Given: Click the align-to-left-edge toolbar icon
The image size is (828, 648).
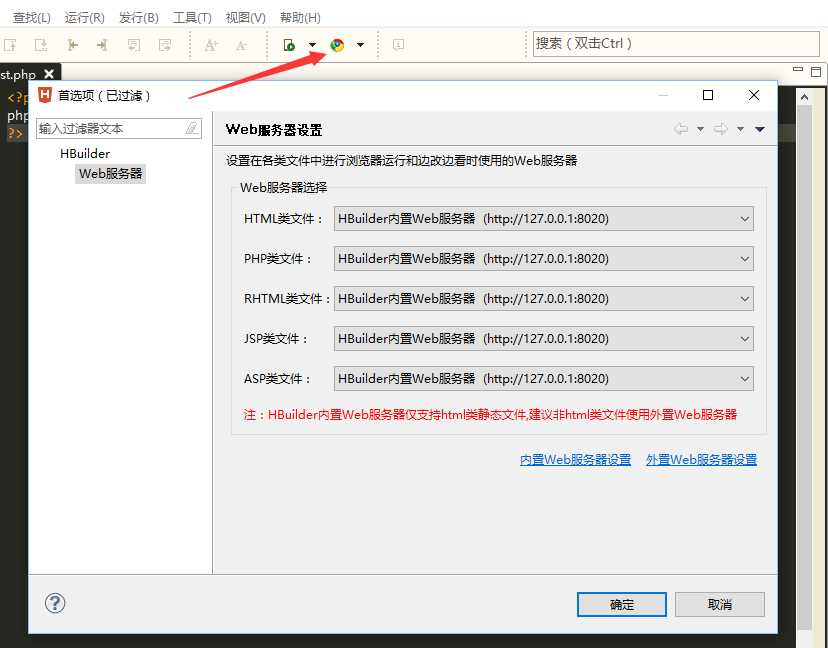Looking at the screenshot, I should 72,45.
